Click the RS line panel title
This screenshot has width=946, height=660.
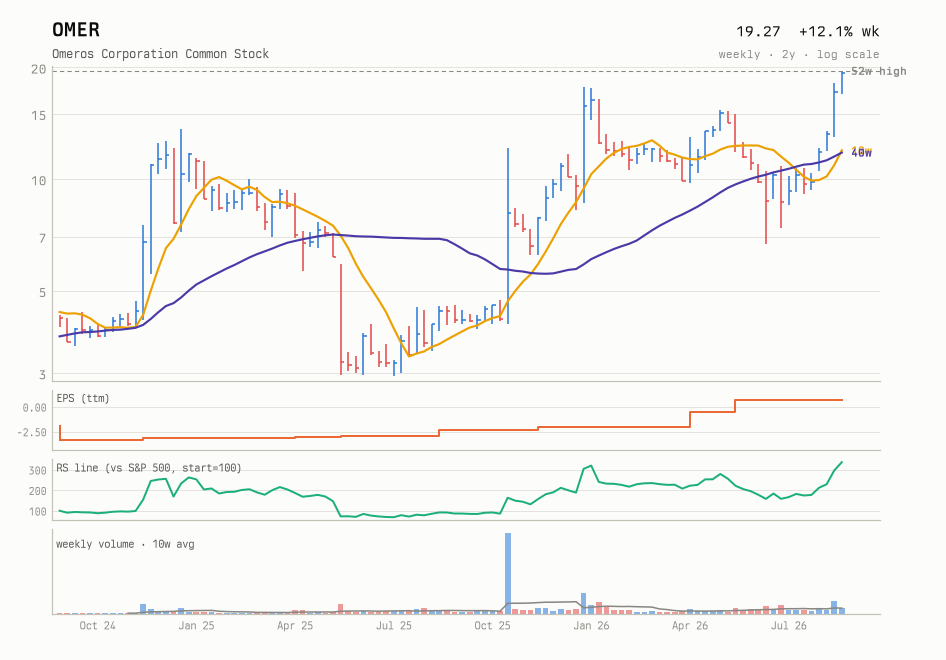pos(148,468)
